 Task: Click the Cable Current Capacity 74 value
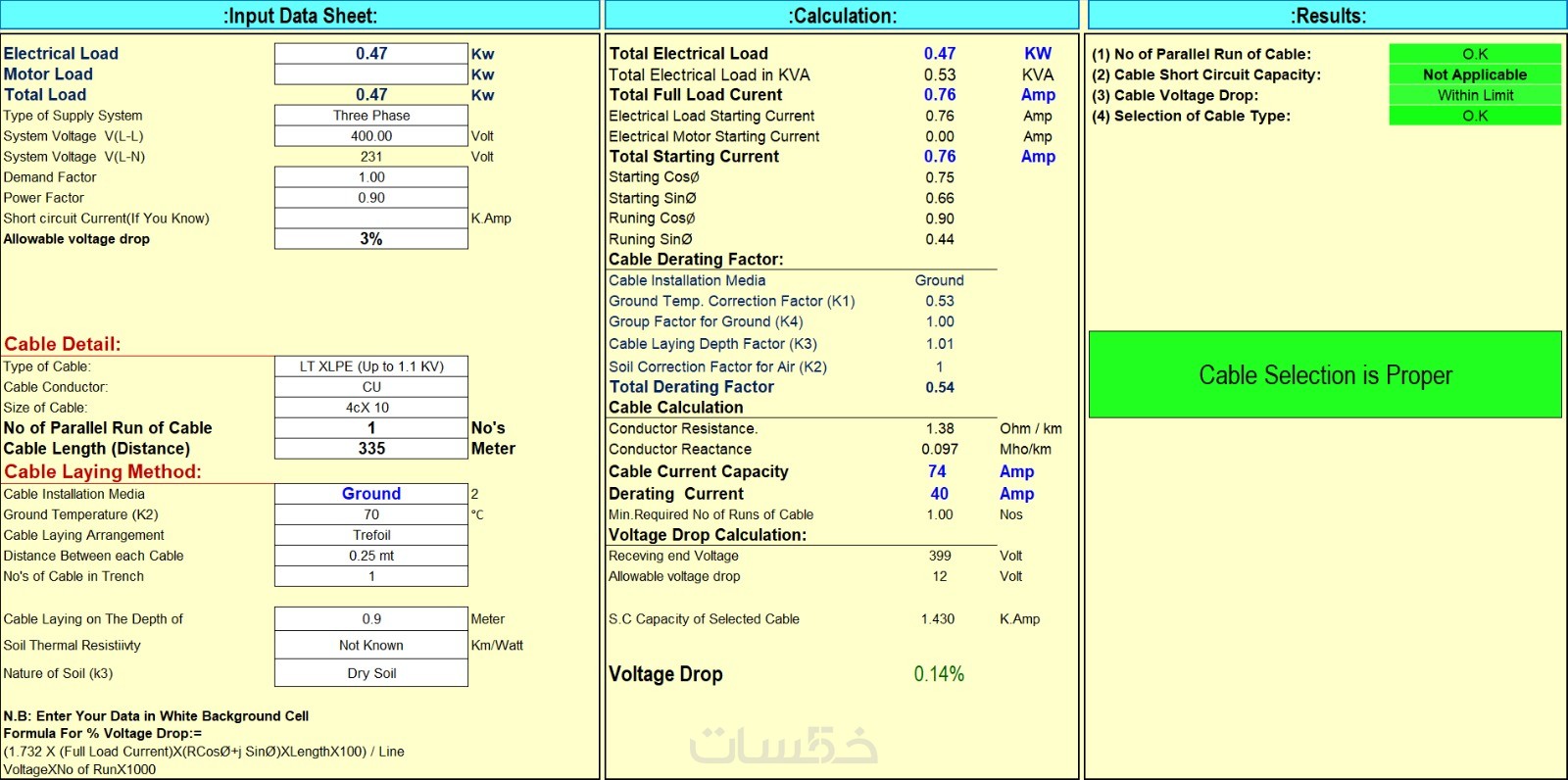tap(937, 471)
